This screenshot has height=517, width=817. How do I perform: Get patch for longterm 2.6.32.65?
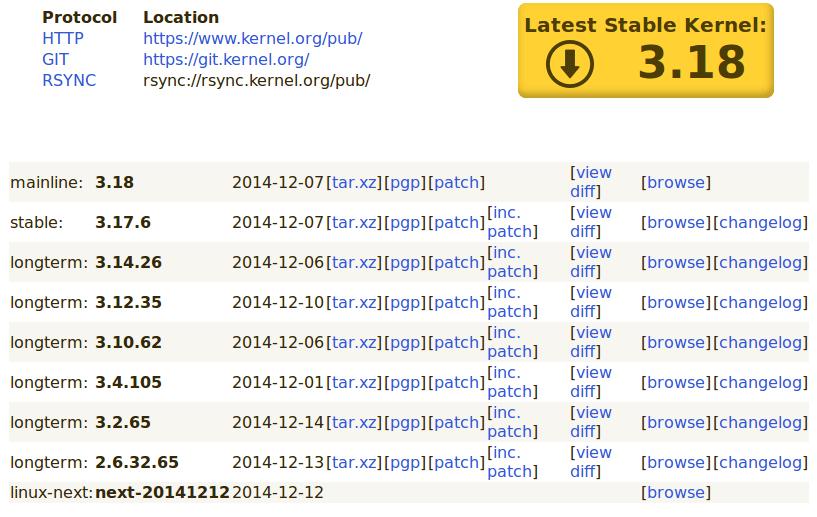(456, 463)
